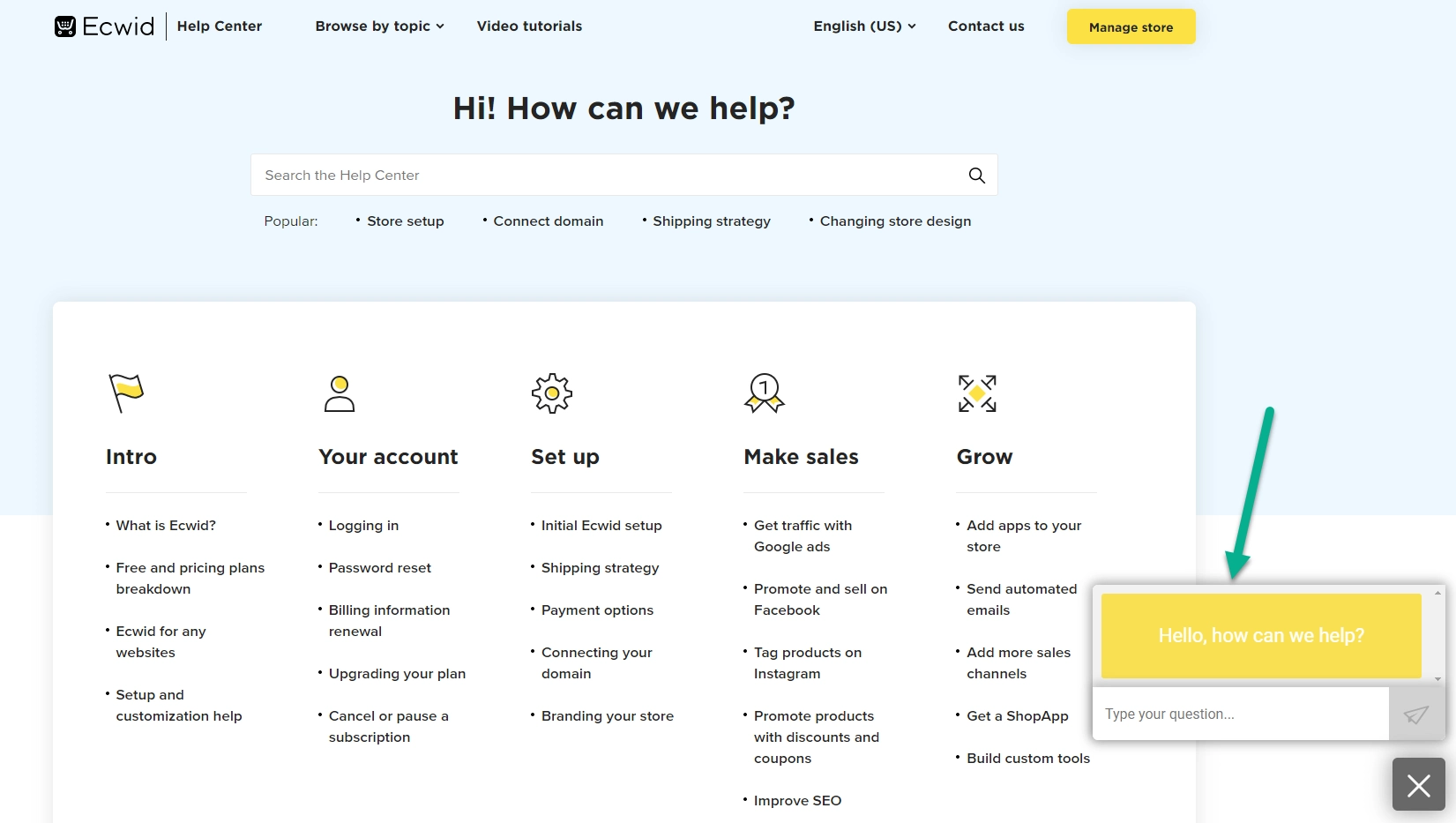Image resolution: width=1456 pixels, height=823 pixels.
Task: Open Cancel or pause a subscription
Action: 389,727
